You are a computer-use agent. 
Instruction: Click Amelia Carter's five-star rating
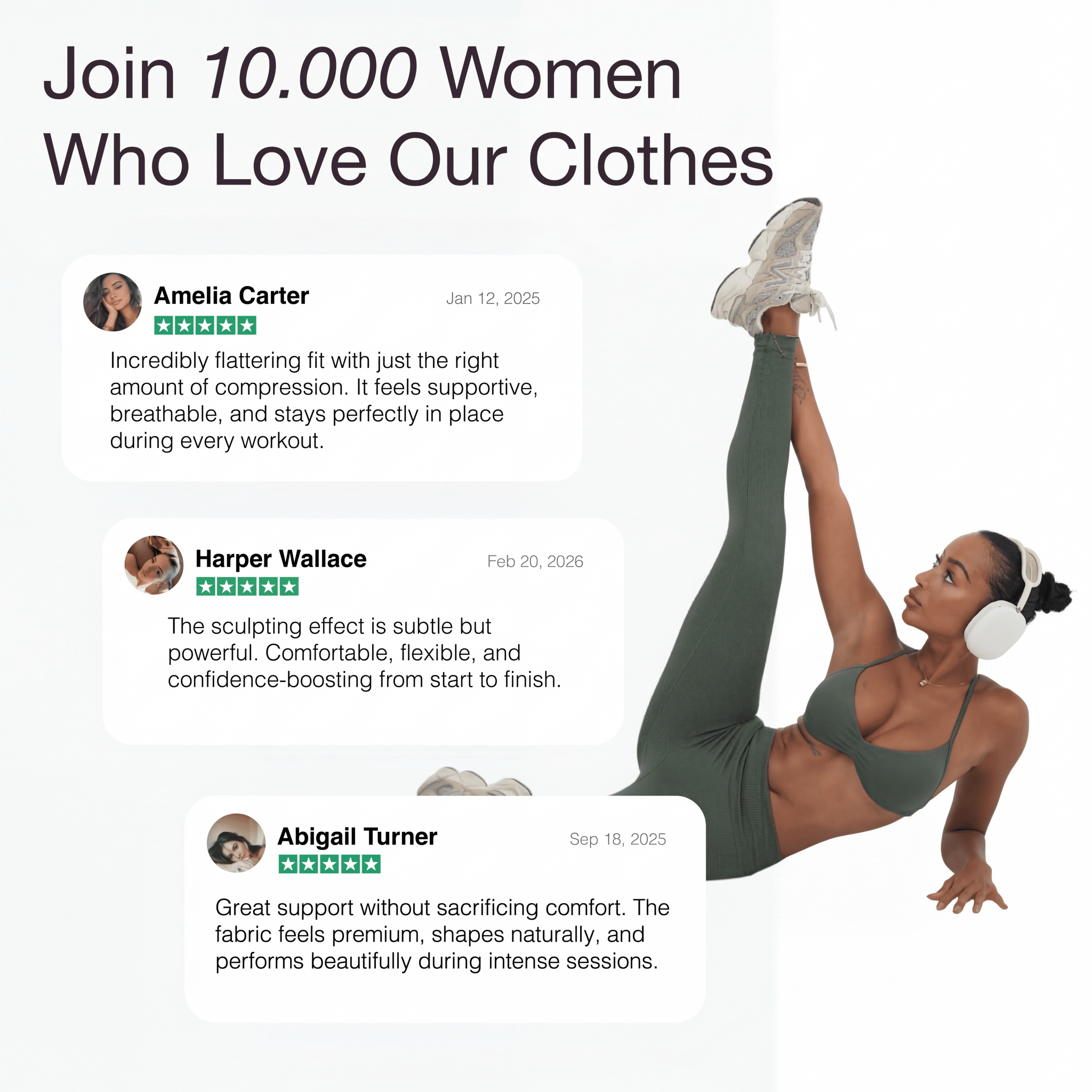[x=205, y=326]
